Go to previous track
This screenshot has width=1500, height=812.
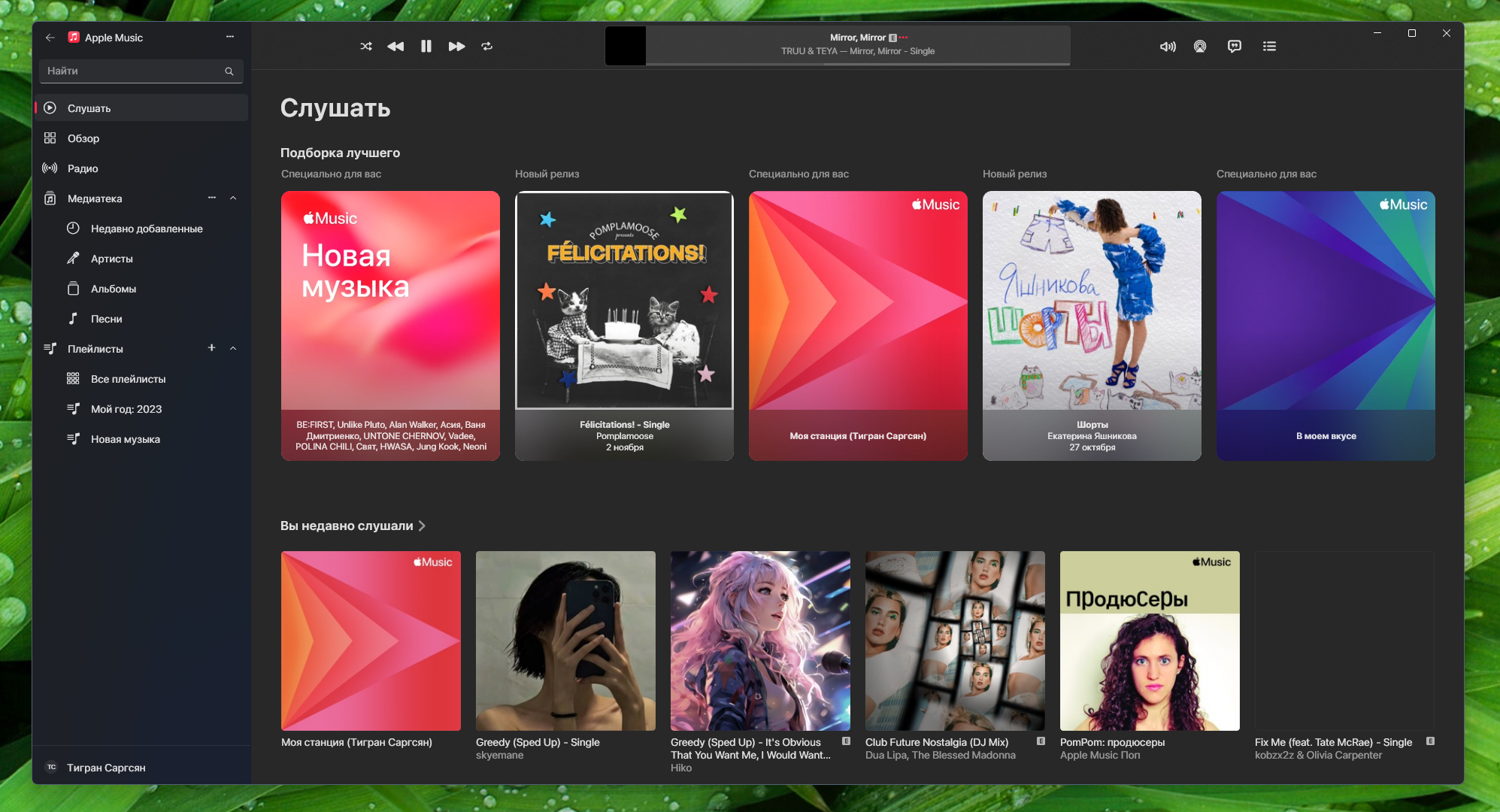(395, 46)
